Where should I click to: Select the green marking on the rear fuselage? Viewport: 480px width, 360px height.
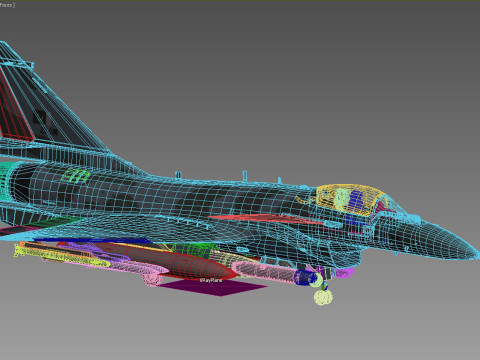[x=76, y=175]
